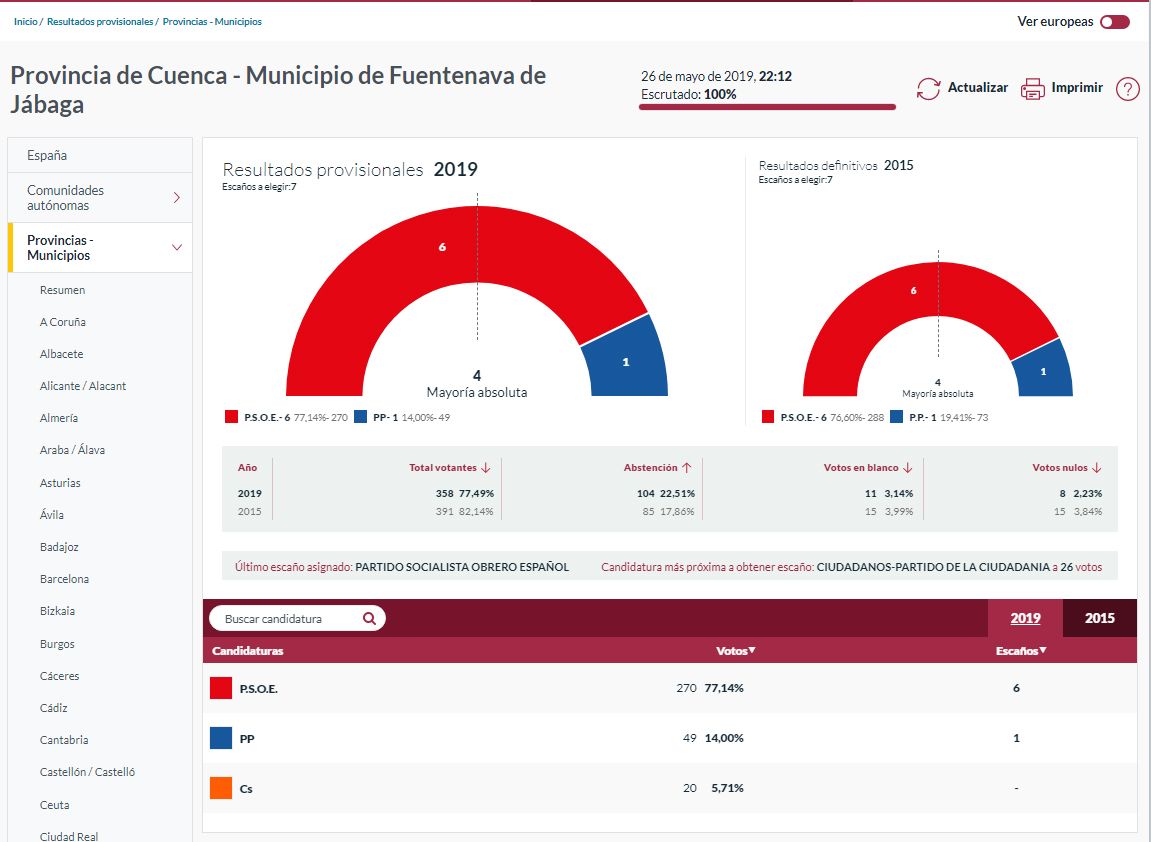1151x842 pixels.
Task: Click the Imprimir printer icon
Action: [1032, 88]
